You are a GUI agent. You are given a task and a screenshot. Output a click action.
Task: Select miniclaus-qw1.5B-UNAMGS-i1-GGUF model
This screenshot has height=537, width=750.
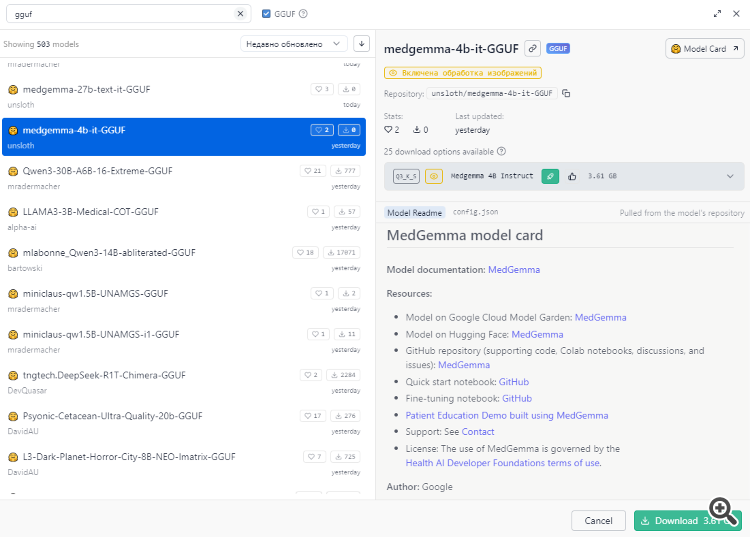[x=184, y=341]
